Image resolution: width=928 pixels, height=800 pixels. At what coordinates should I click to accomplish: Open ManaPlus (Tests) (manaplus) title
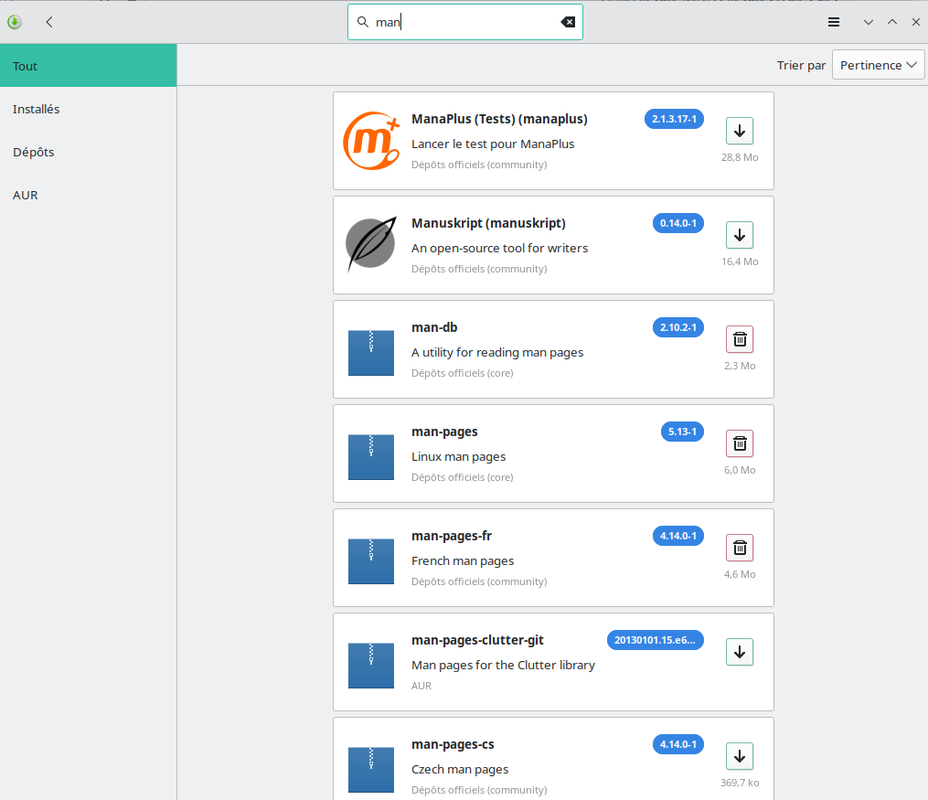(x=500, y=119)
